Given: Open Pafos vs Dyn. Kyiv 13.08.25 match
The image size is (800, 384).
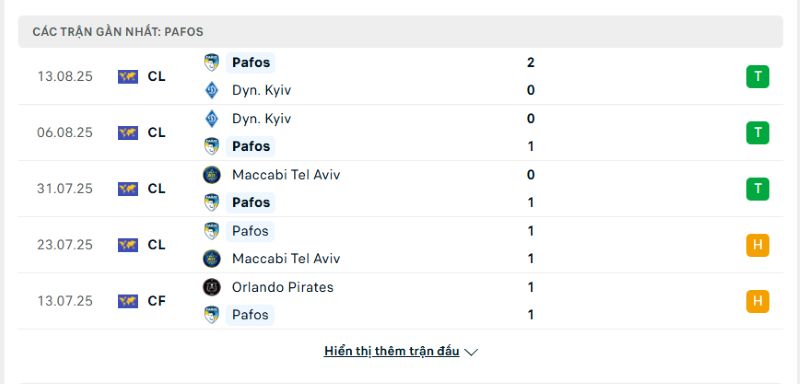Looking at the screenshot, I should pos(400,76).
